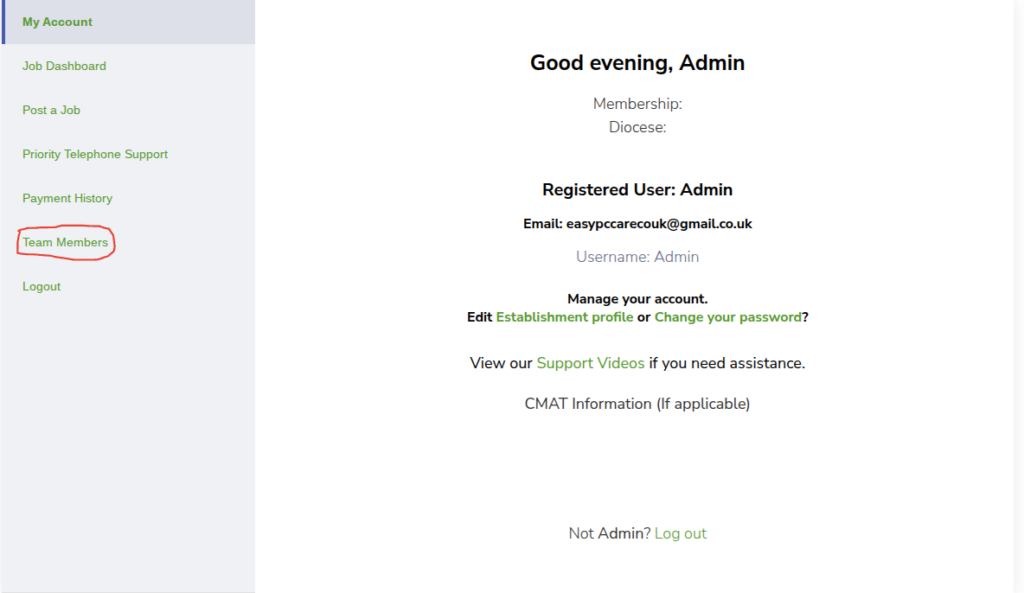The width and height of the screenshot is (1024, 593).
Task: Open the circled Team Members item
Action: tap(65, 242)
